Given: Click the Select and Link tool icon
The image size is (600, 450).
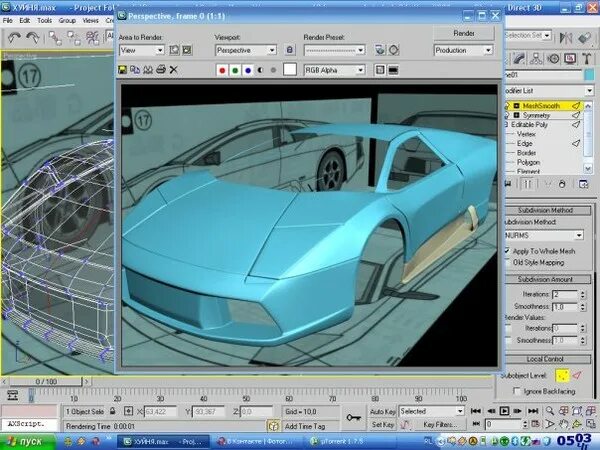Looking at the screenshot, I should point(55,38).
